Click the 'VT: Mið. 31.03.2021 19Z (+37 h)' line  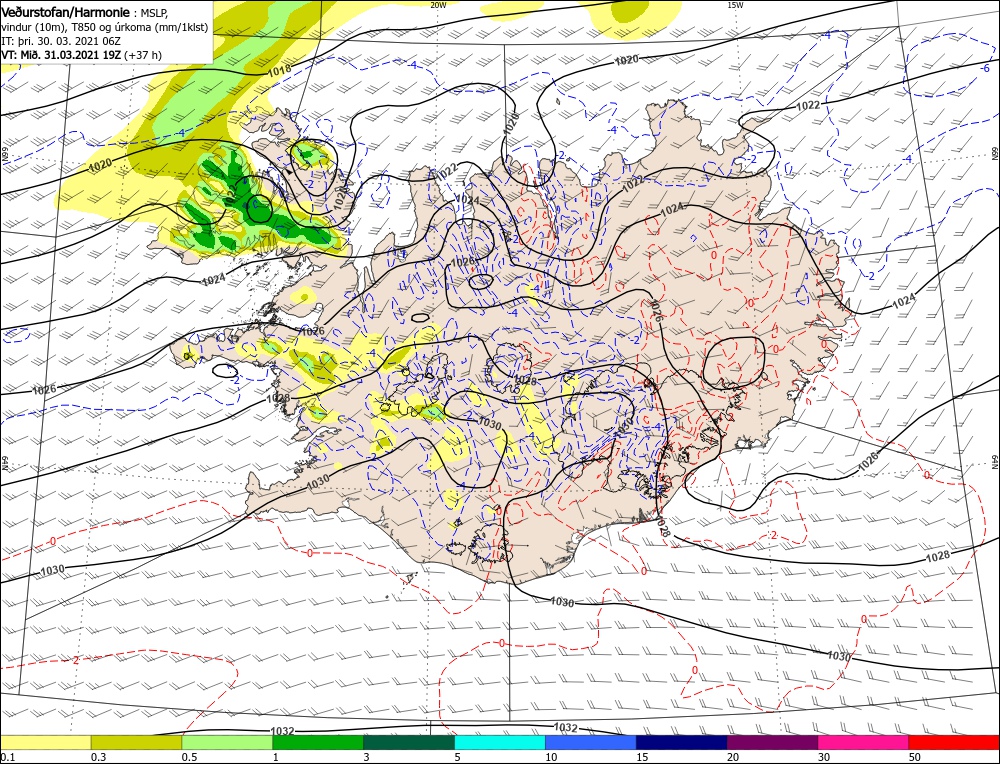tap(82, 55)
